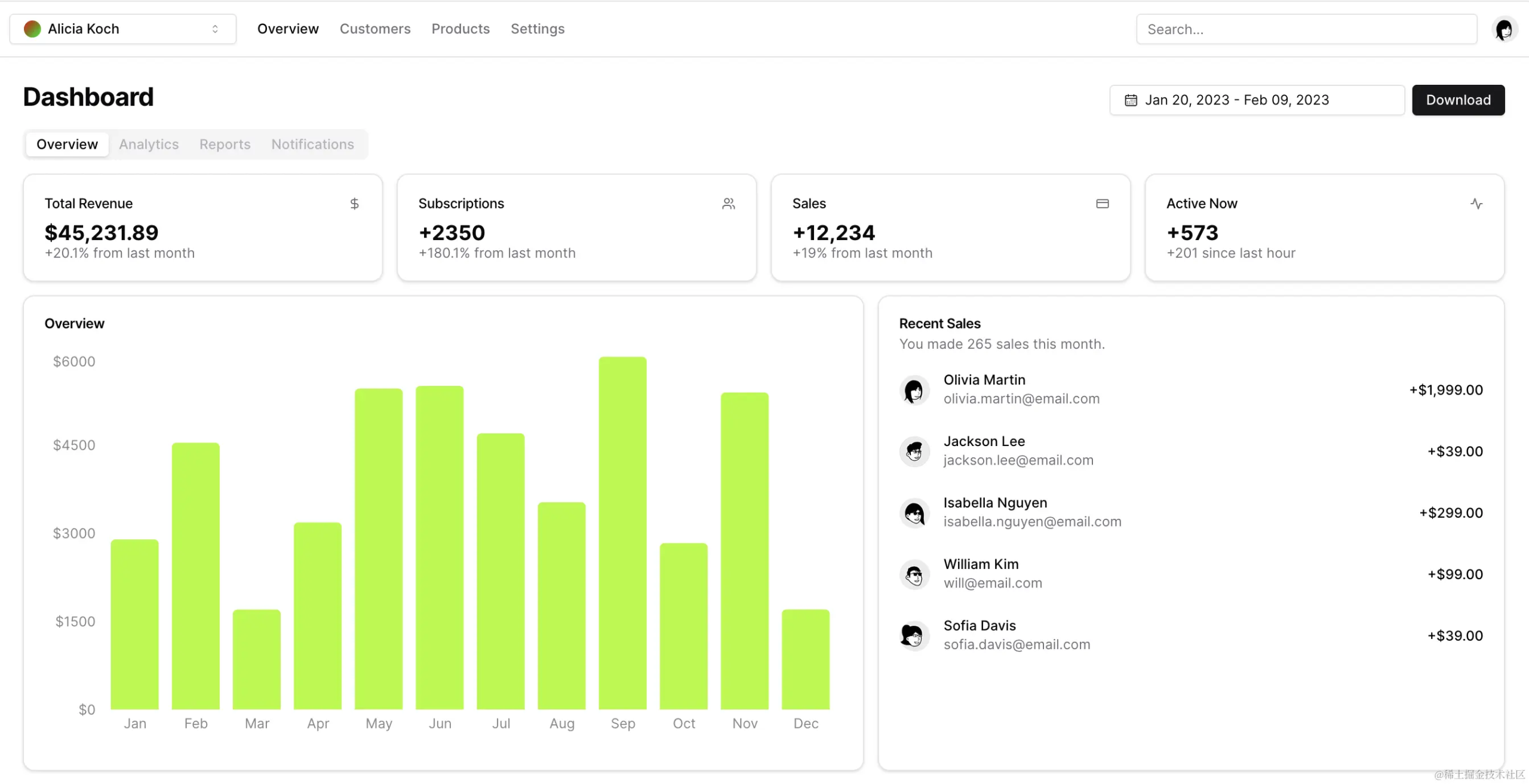Open the Alicia Koch team switcher dropdown
Screen dimensions: 1529x784
click(x=122, y=29)
